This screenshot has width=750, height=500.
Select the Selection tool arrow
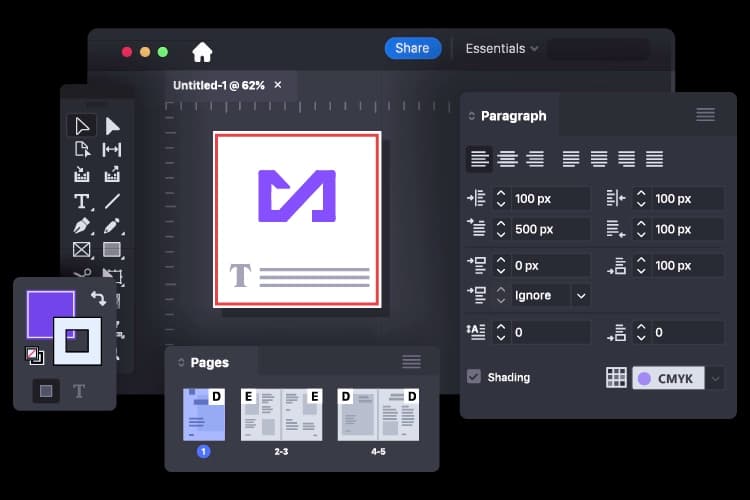pyautogui.click(x=82, y=126)
